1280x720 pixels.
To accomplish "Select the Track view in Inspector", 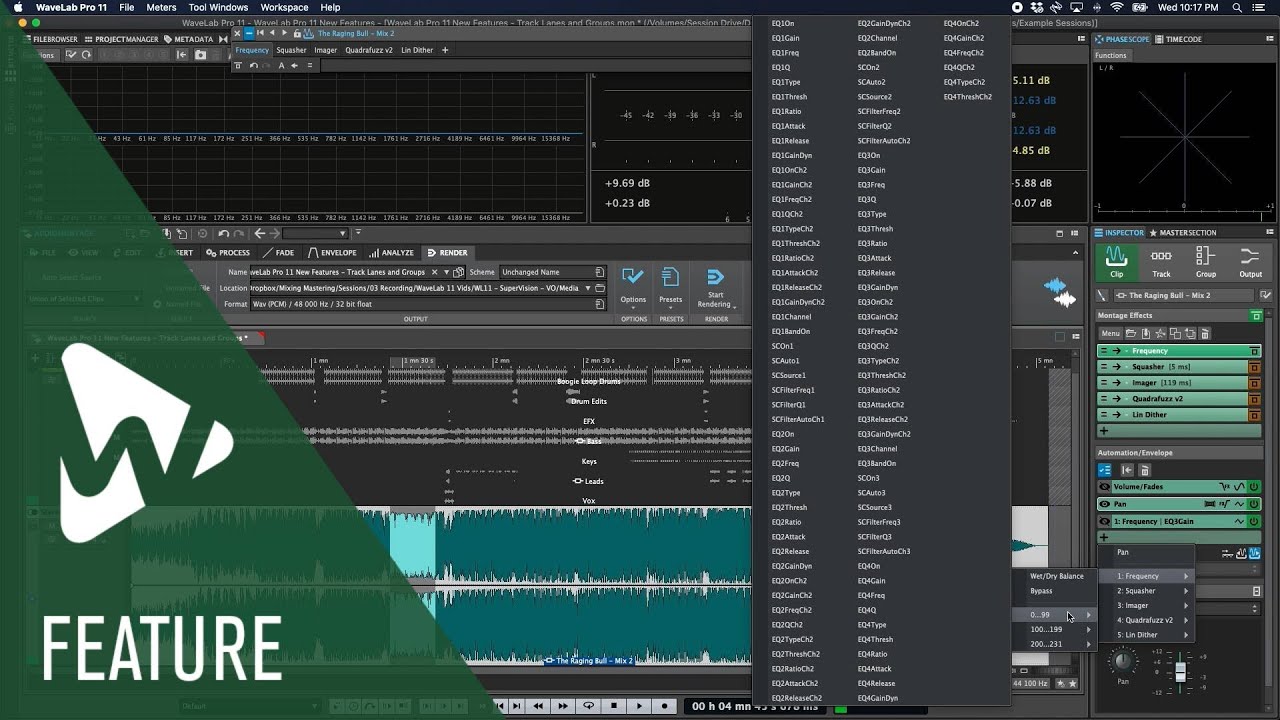I will [1161, 262].
